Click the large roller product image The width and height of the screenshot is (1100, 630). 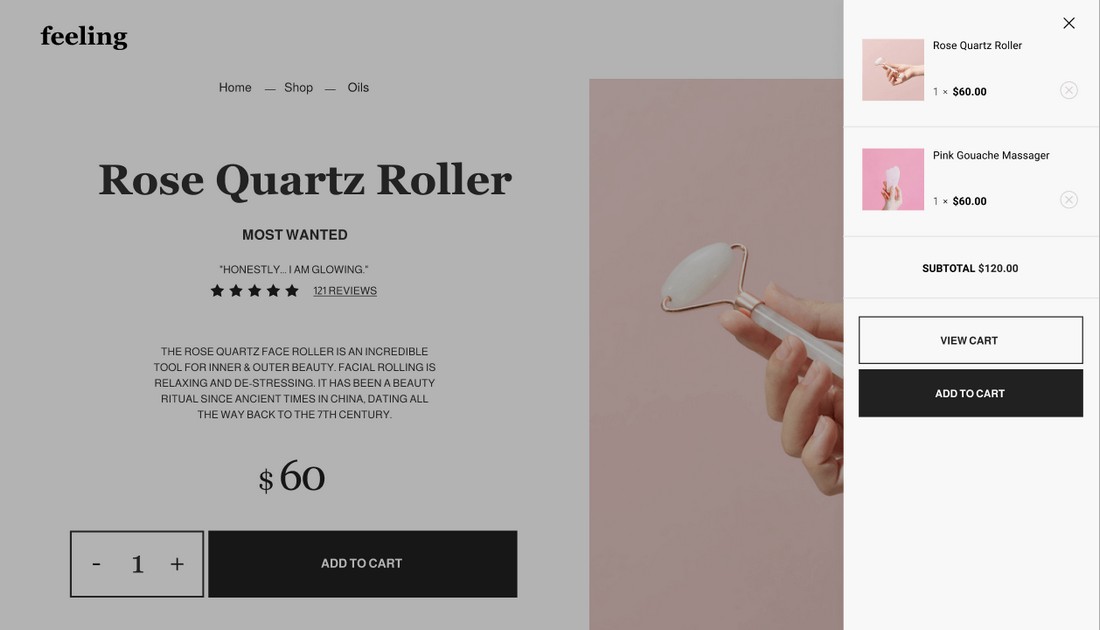(716, 354)
